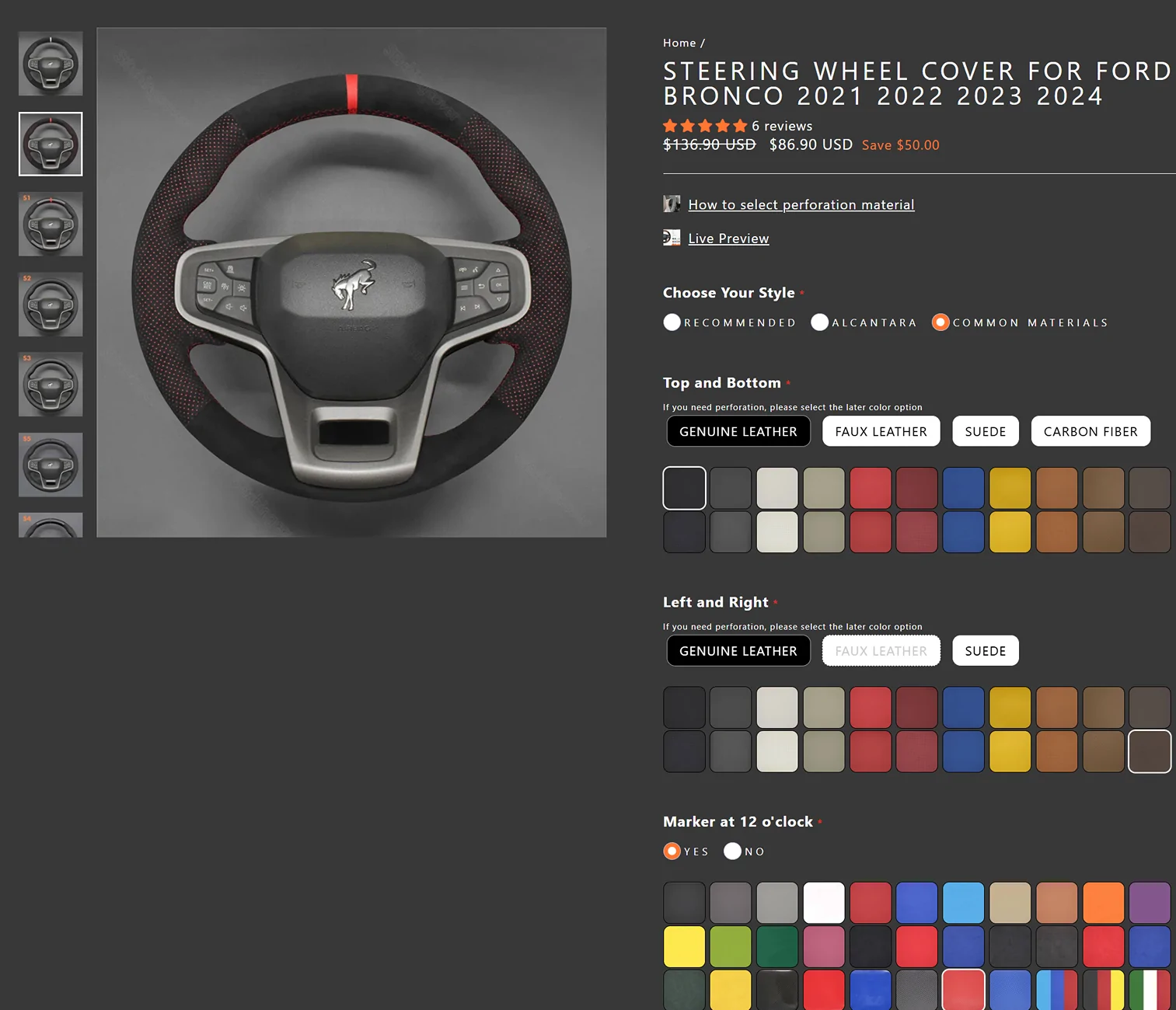Choose the Common Materials style
Screen dimensions: 1176x1010
[940, 322]
